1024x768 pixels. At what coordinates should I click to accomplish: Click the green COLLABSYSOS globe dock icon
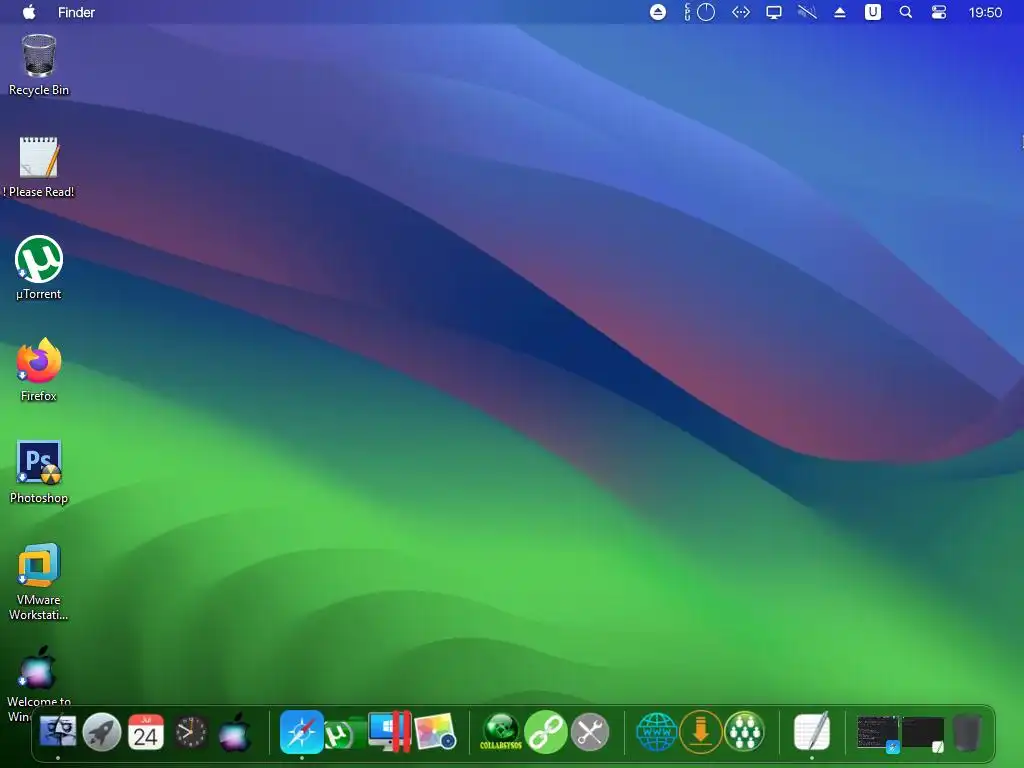pos(502,732)
